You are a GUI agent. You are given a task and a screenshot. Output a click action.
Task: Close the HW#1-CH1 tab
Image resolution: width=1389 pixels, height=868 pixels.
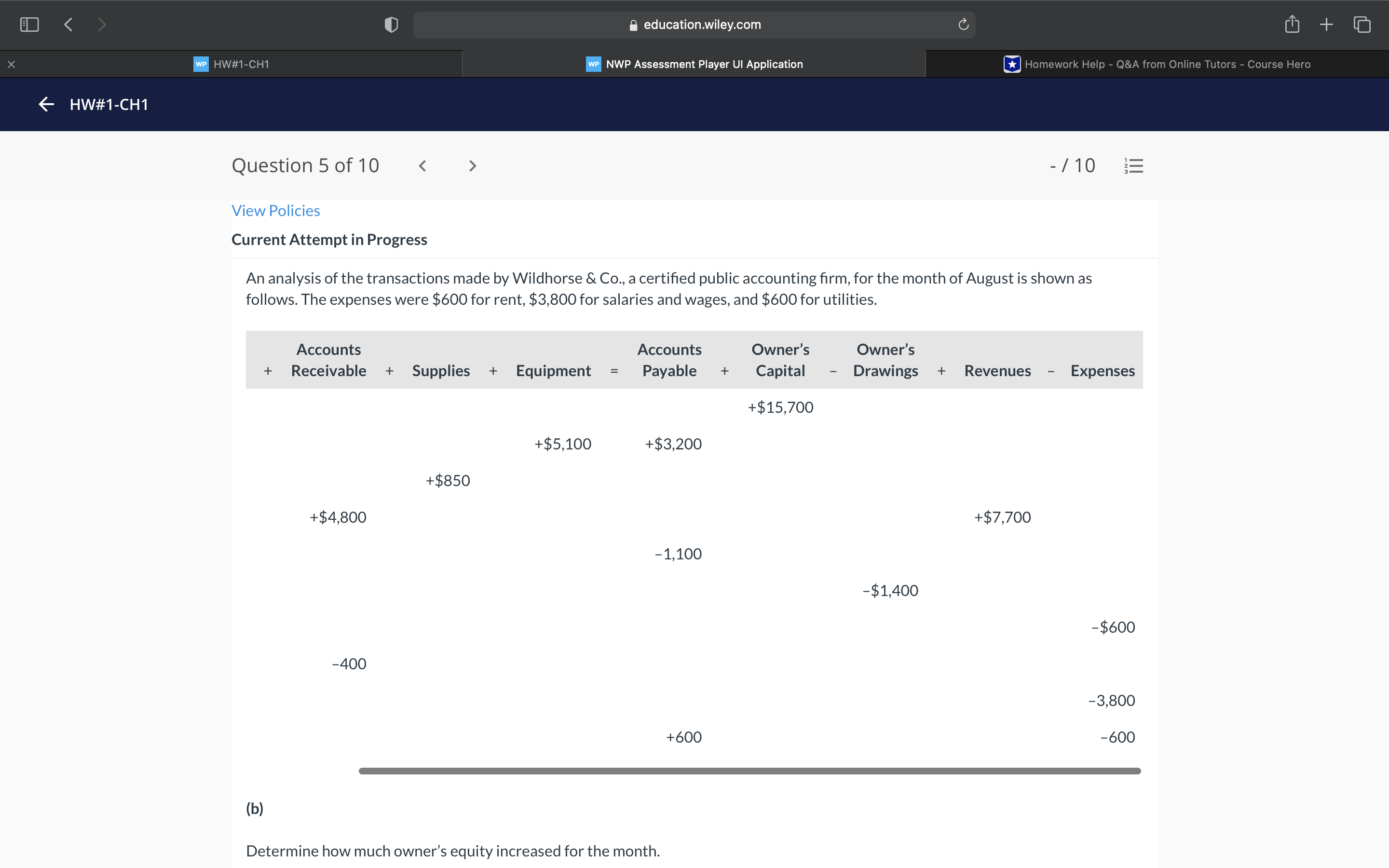11,64
